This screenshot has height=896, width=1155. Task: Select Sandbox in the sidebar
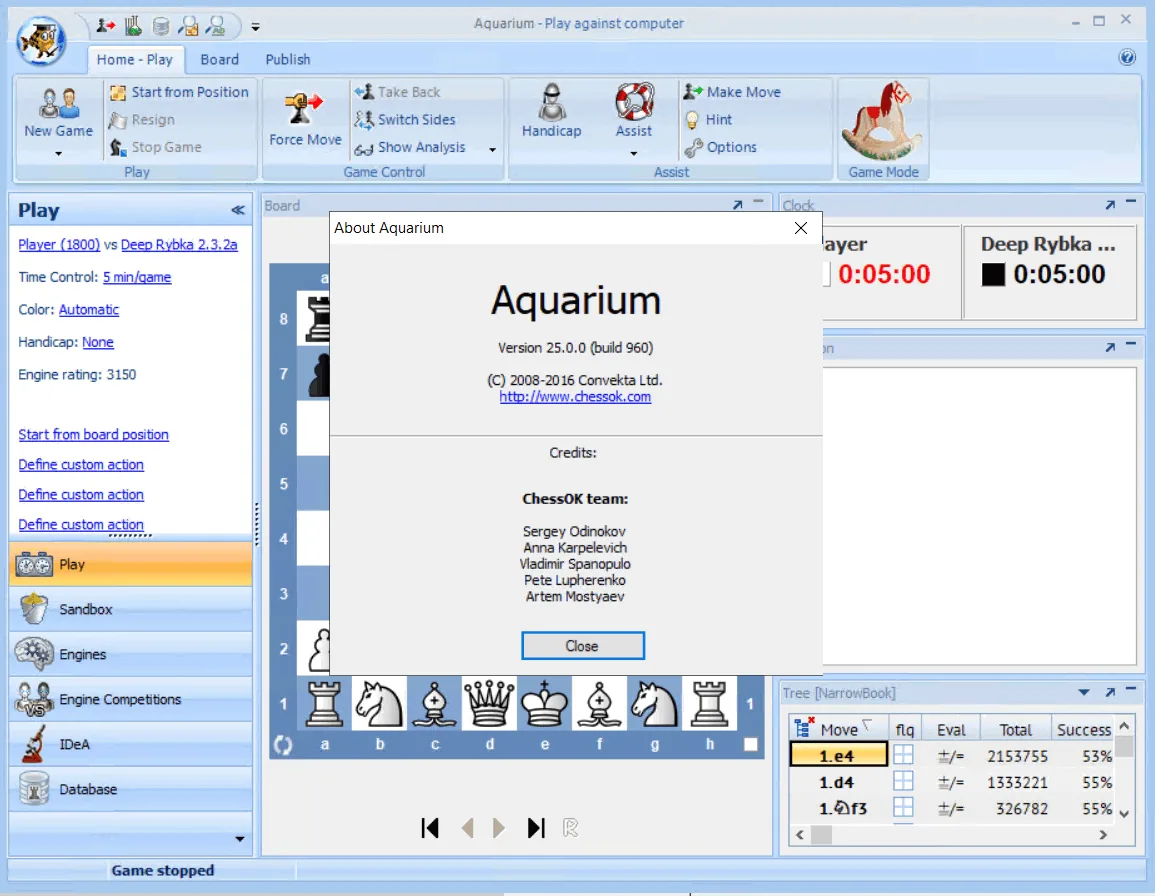(130, 609)
